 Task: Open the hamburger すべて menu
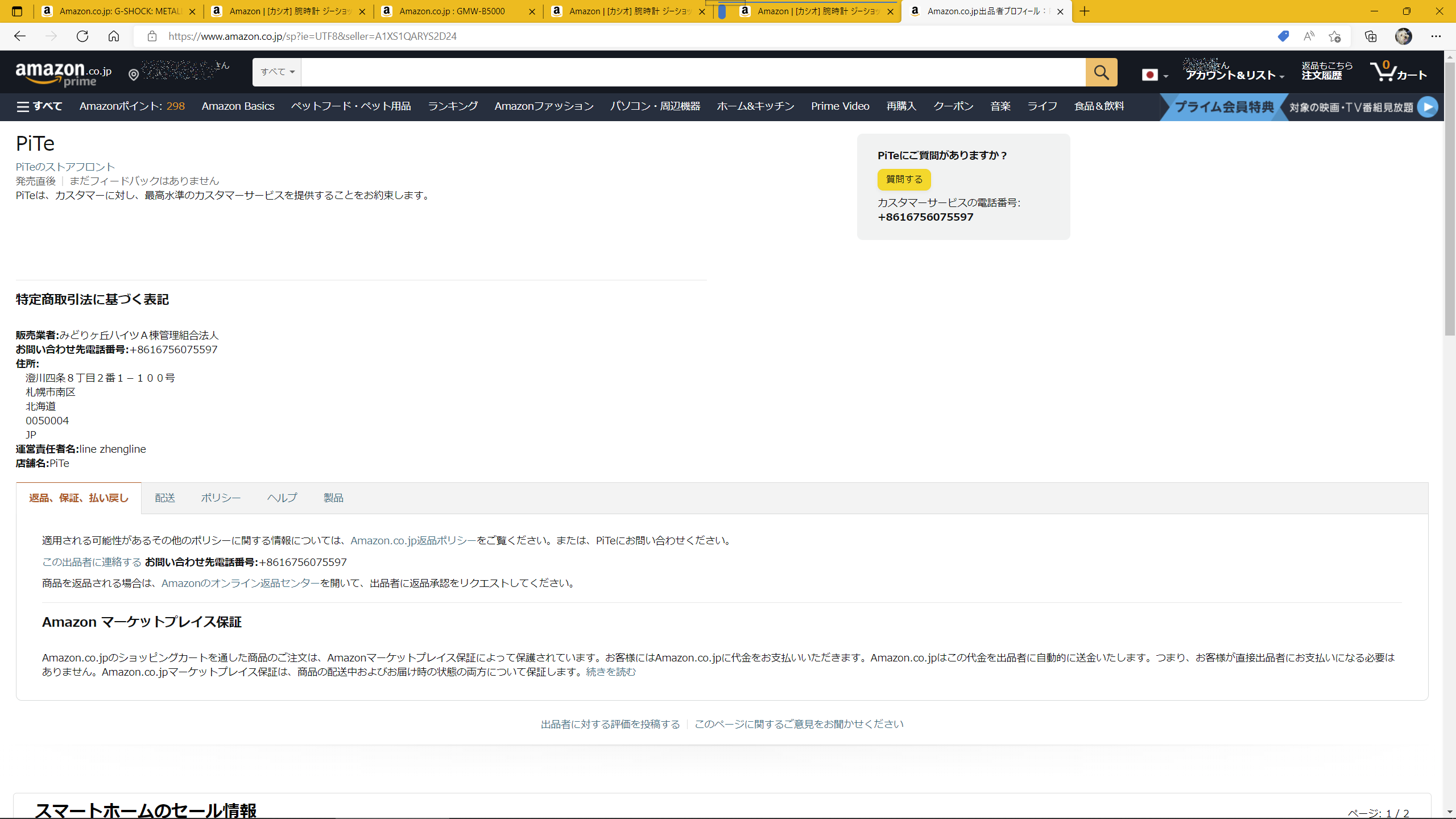point(39,106)
